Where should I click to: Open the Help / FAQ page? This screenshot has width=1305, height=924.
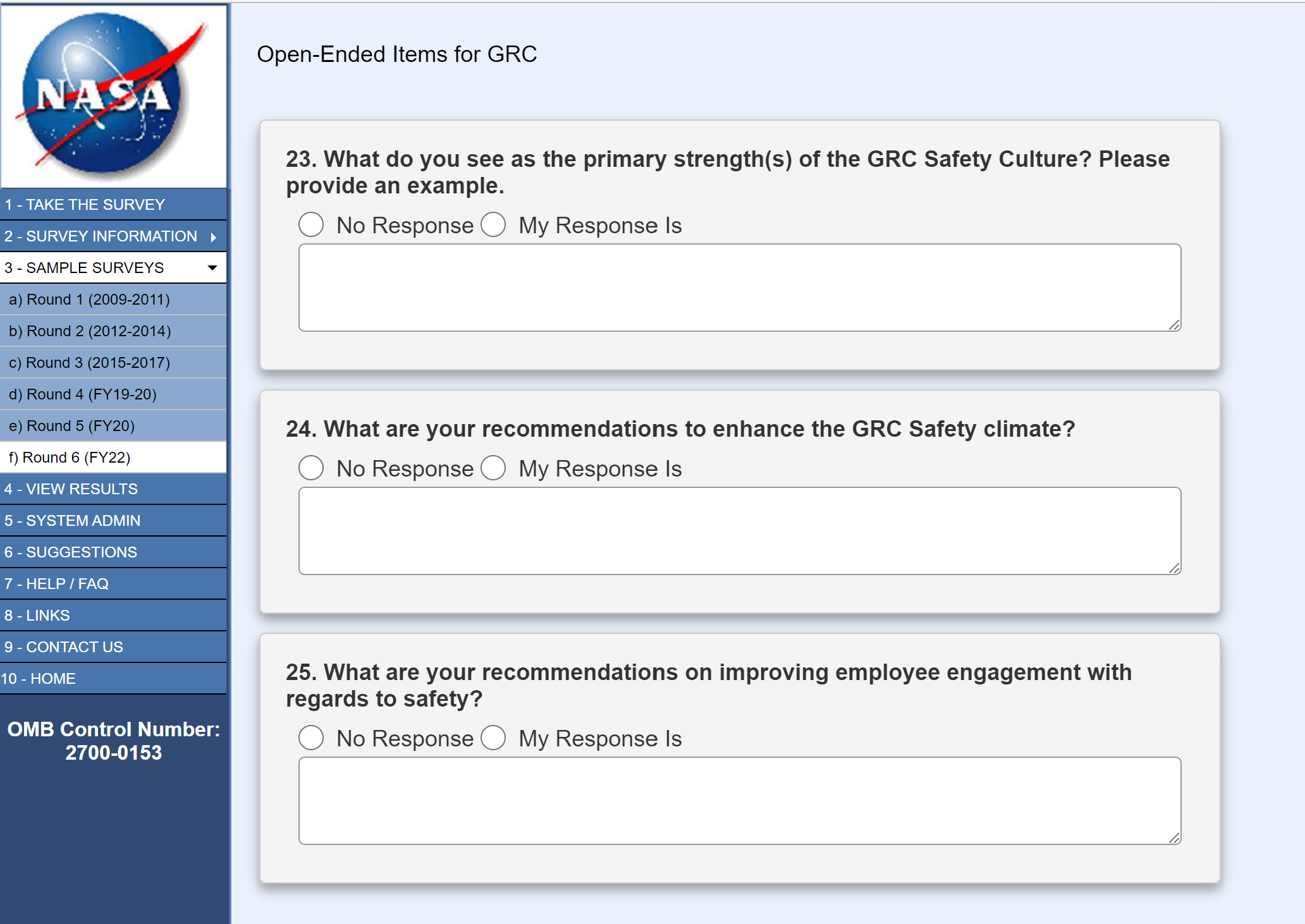(x=57, y=584)
